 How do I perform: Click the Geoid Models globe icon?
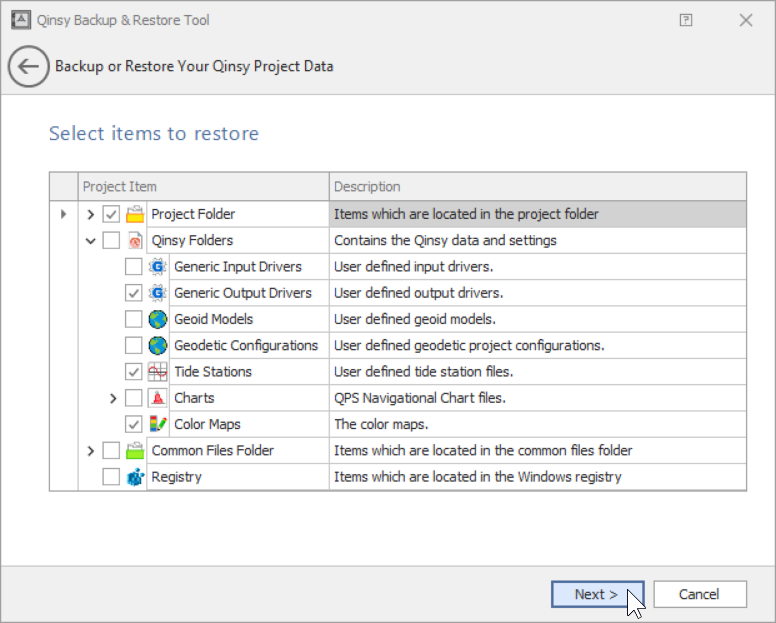(x=158, y=319)
